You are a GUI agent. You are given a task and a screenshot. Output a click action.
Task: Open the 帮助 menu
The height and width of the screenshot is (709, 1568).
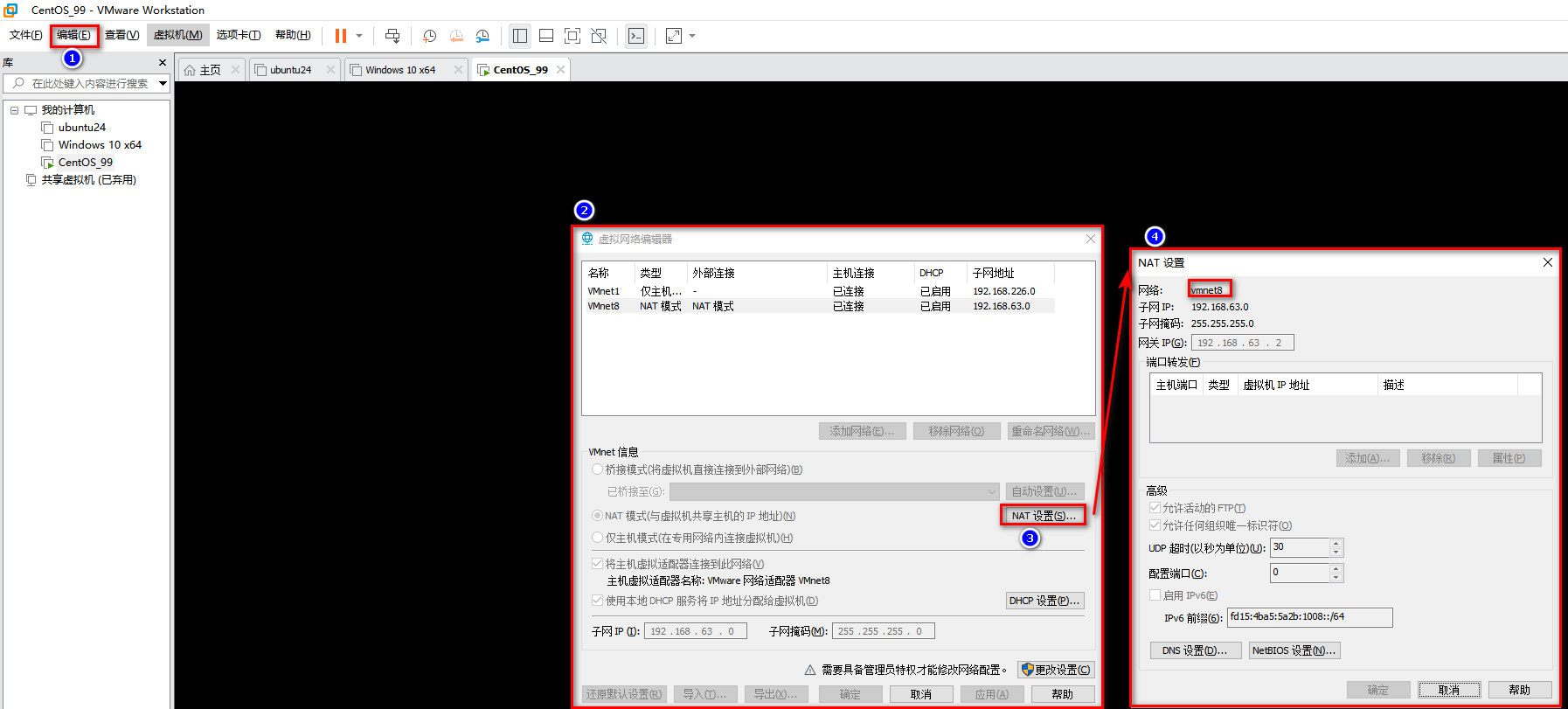tap(293, 35)
